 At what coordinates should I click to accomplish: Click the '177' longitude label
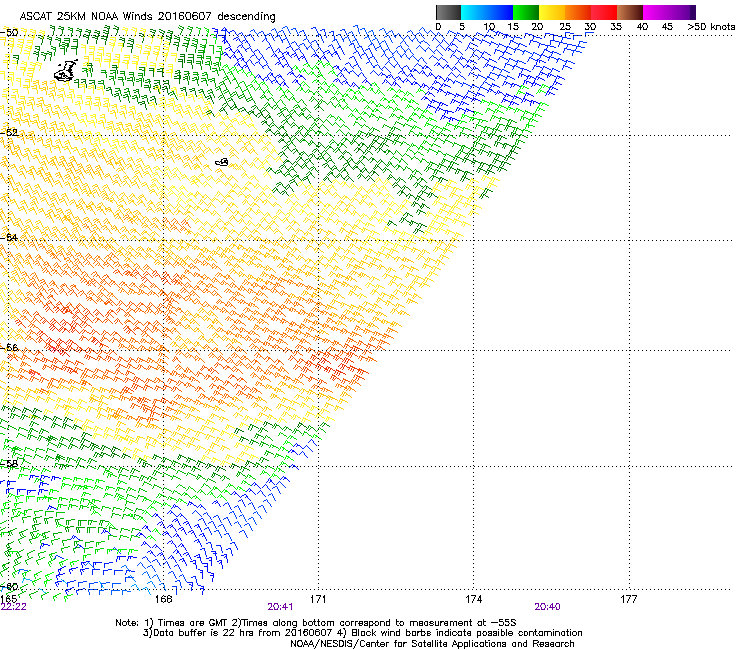(628, 599)
